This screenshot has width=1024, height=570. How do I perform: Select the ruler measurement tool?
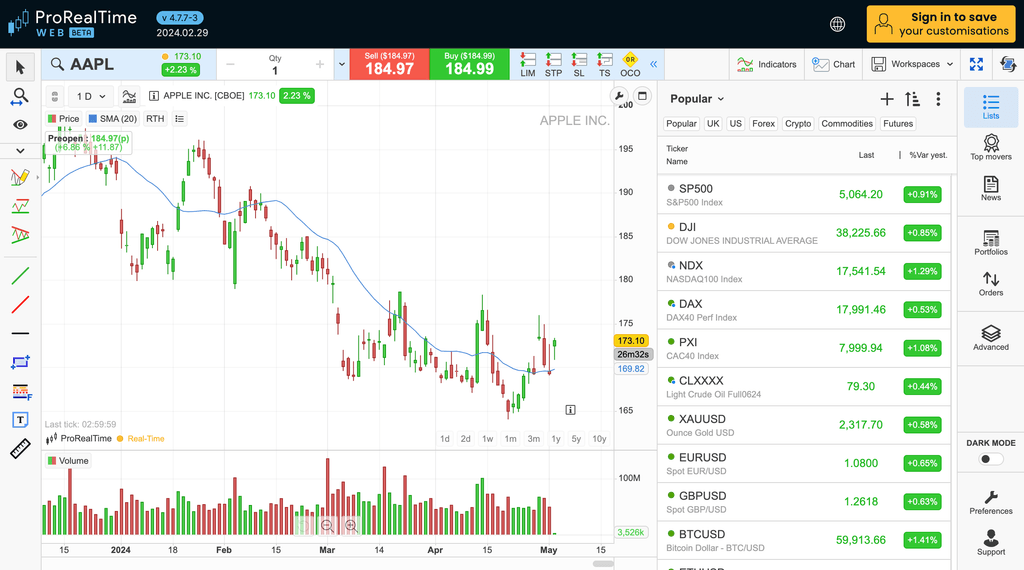point(20,449)
